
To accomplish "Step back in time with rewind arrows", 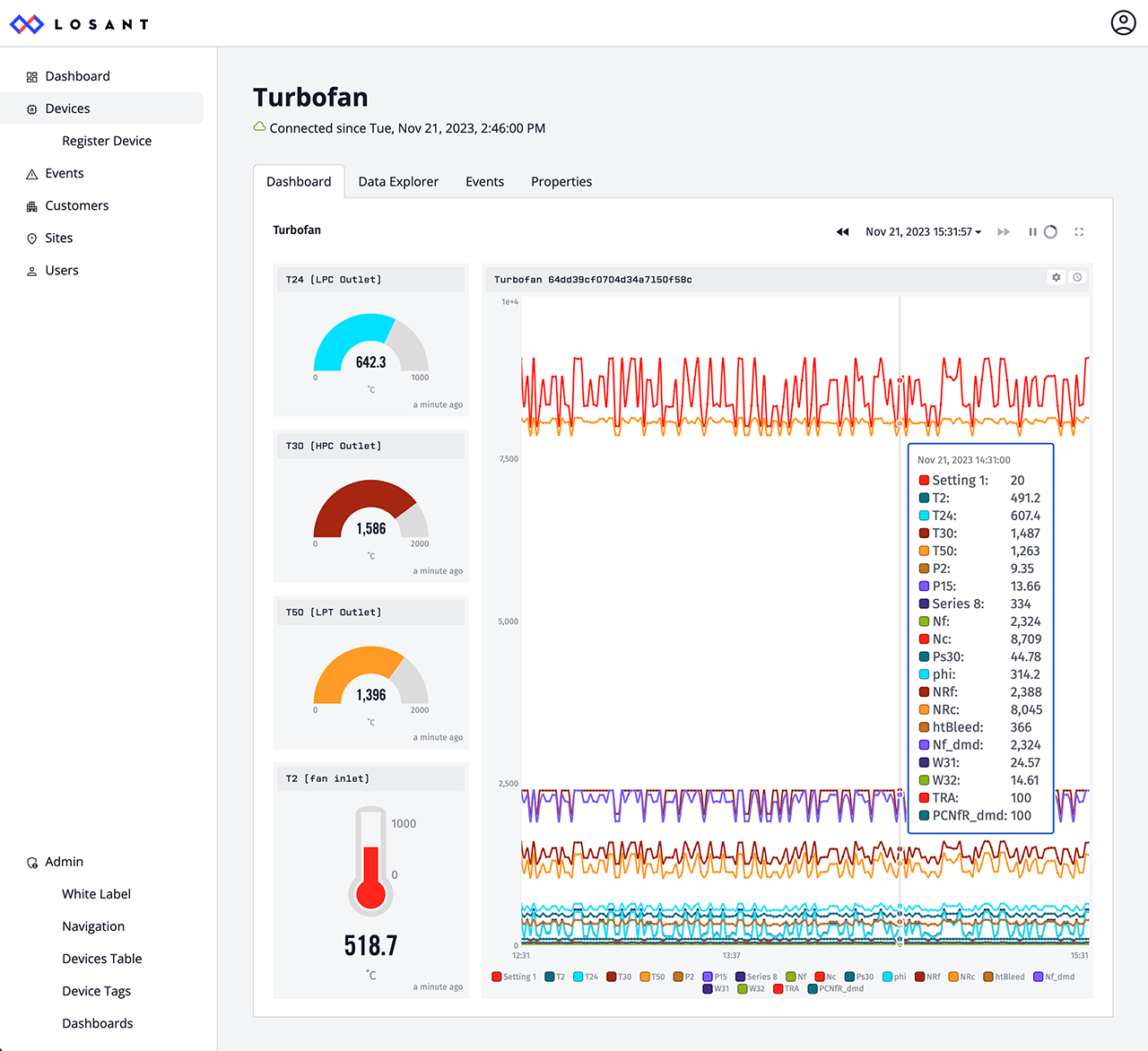I will pyautogui.click(x=842, y=232).
